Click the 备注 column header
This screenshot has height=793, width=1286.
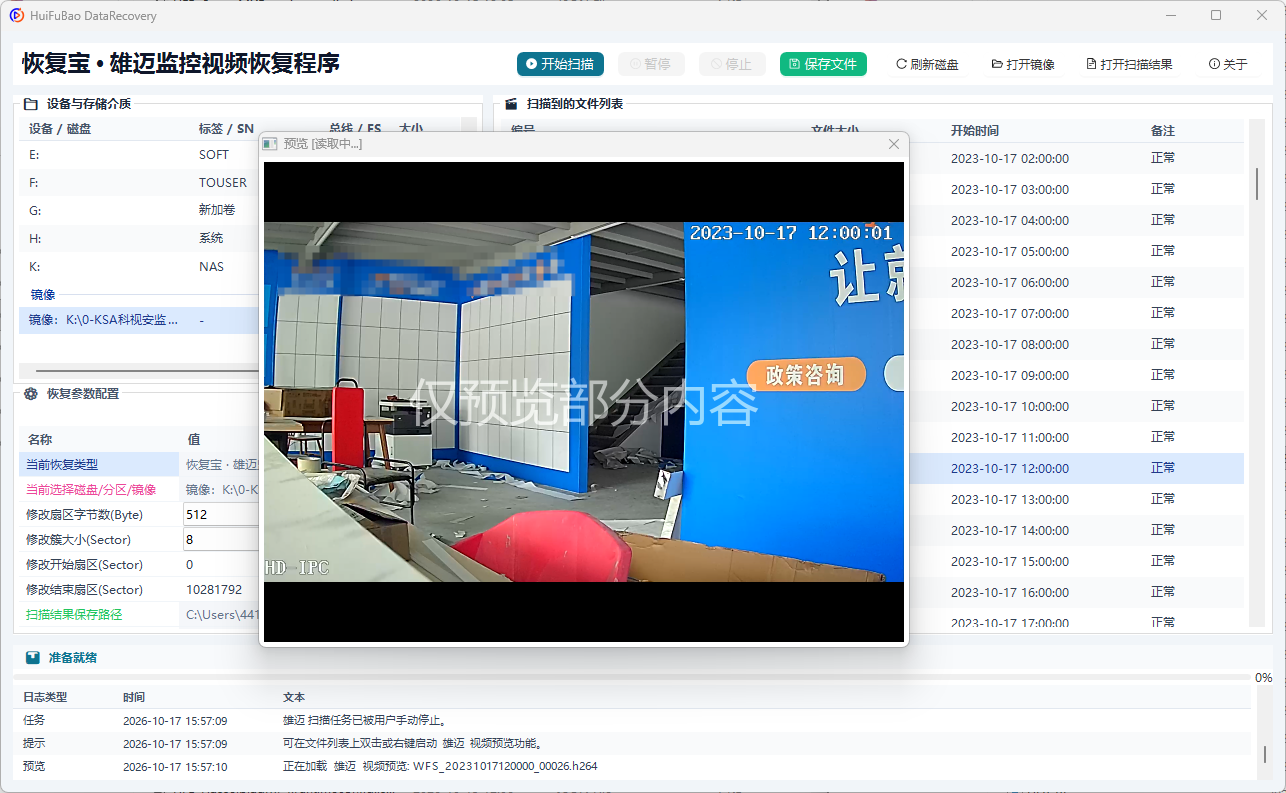point(1163,131)
